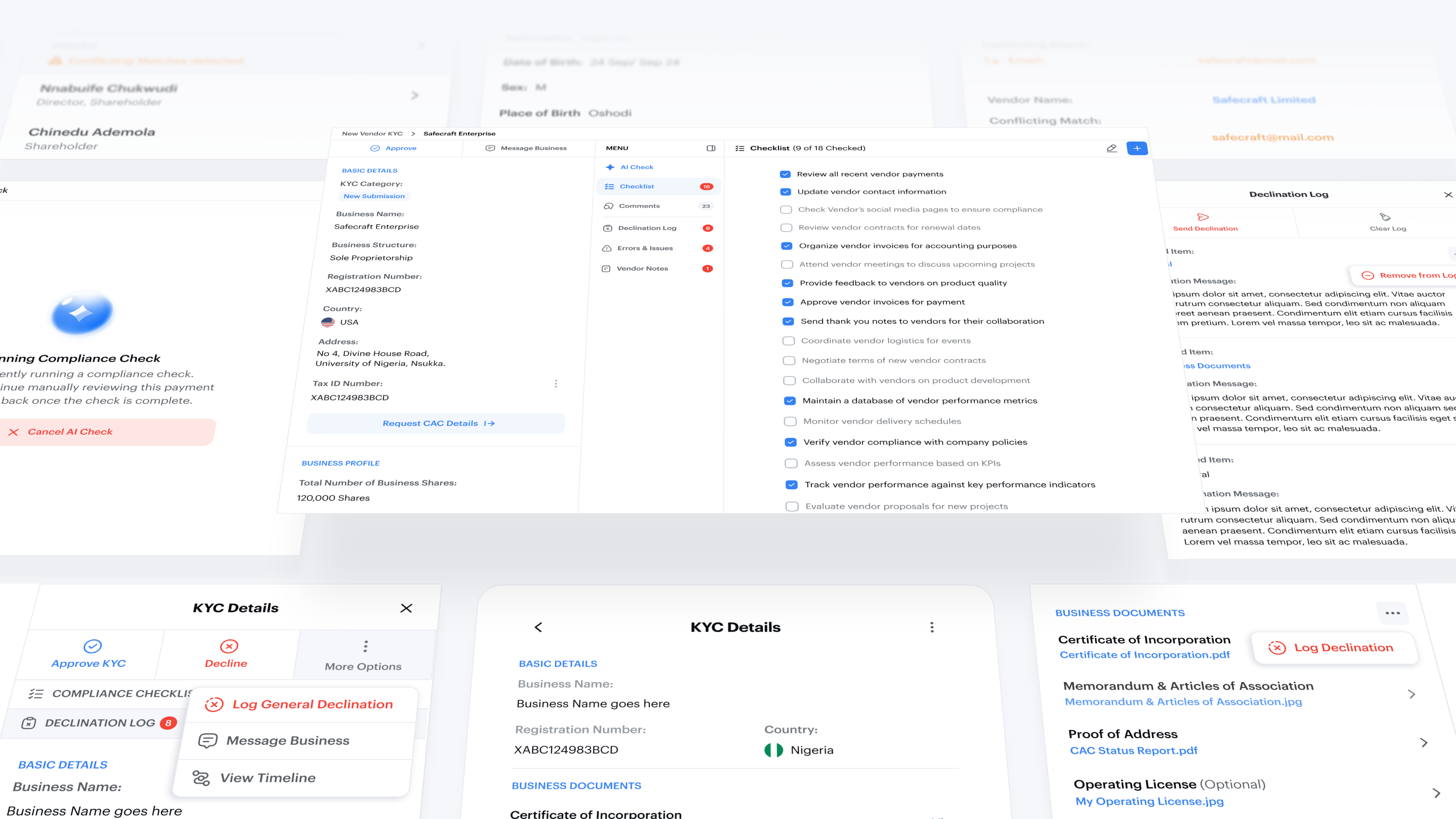Click the red 8 badge beside DECLINATION LOG

[x=168, y=723]
